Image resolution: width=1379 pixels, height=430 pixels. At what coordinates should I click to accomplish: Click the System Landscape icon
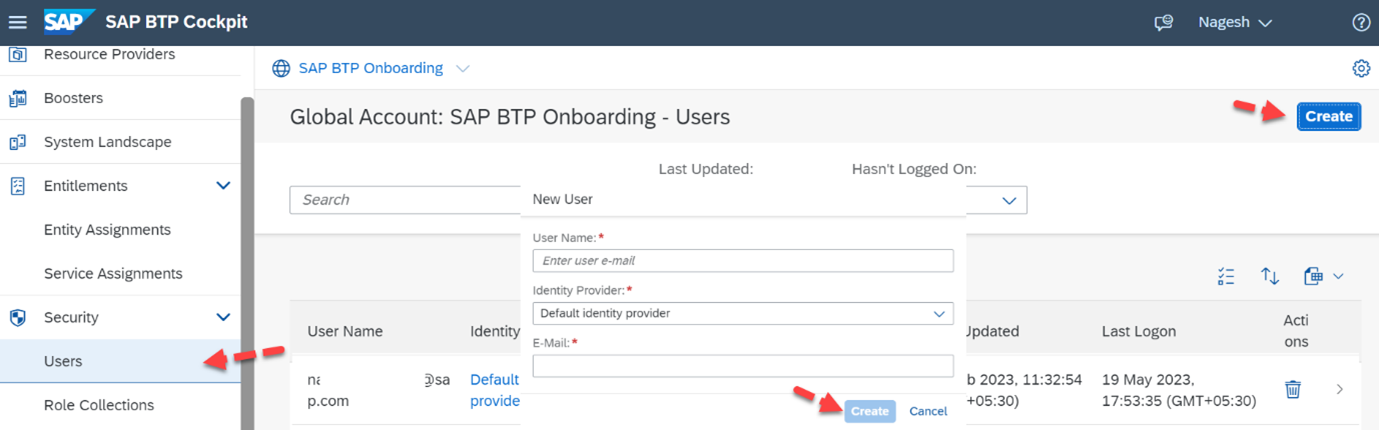(17, 142)
